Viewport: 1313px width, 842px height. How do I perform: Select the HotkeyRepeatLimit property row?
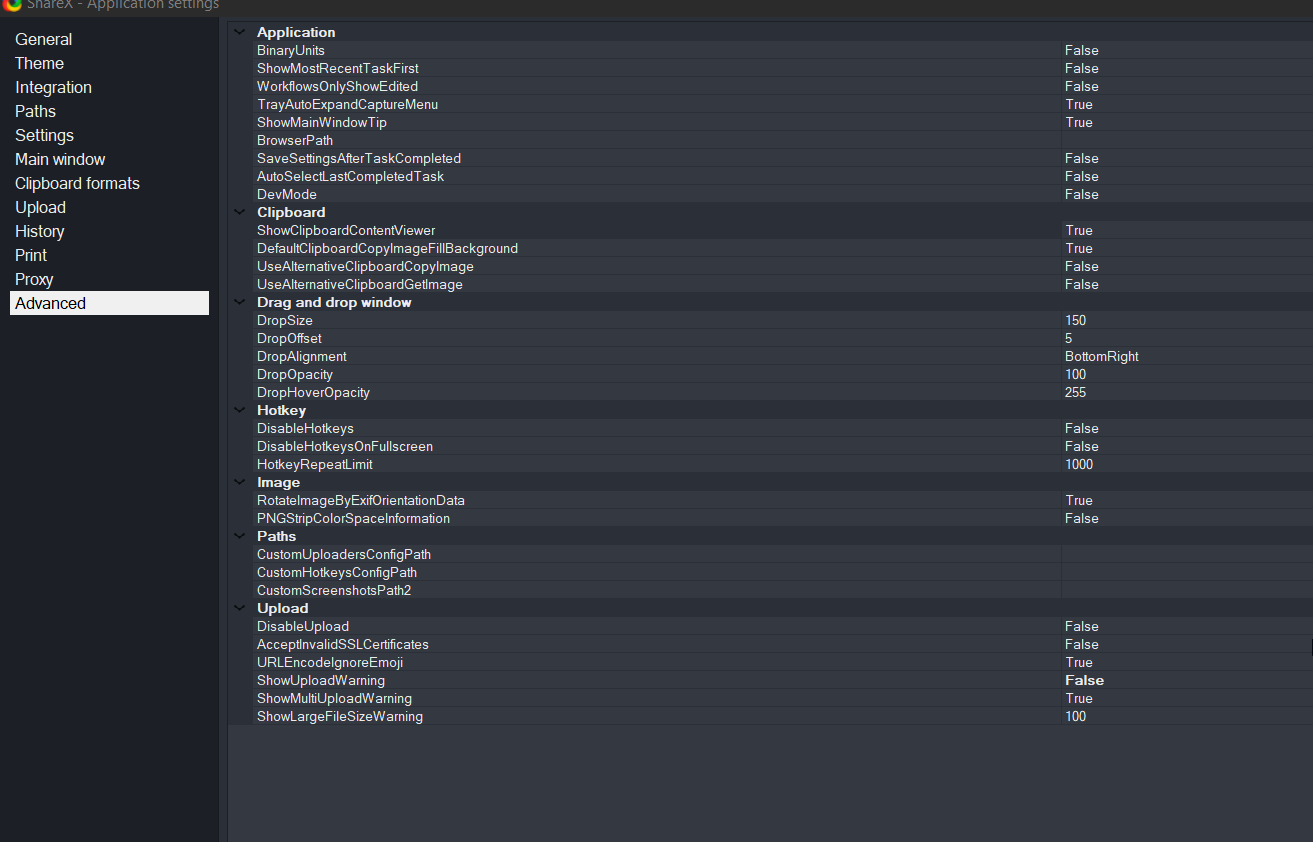coord(315,465)
